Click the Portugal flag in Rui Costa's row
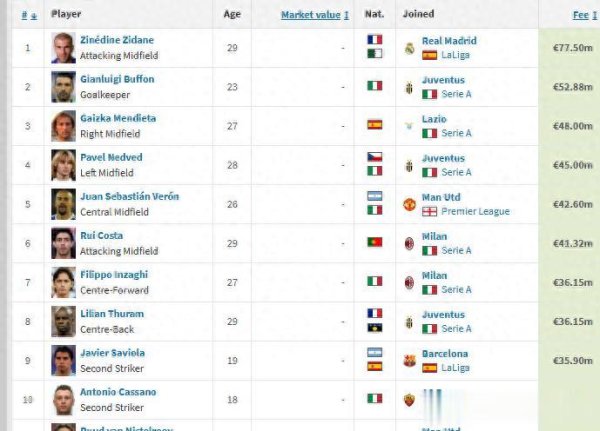The width and height of the screenshot is (600, 431). point(375,243)
